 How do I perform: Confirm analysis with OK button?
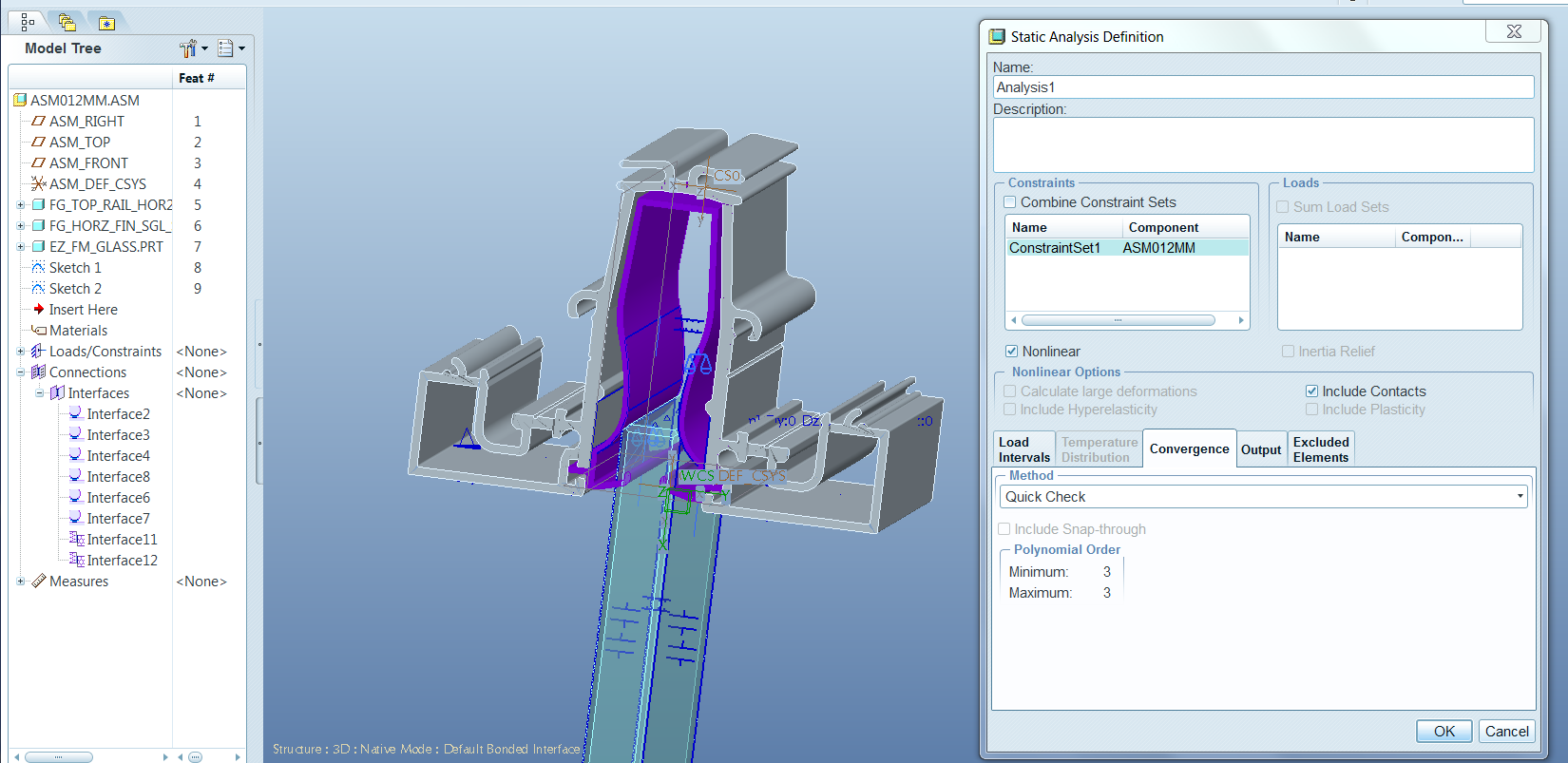click(x=1444, y=732)
